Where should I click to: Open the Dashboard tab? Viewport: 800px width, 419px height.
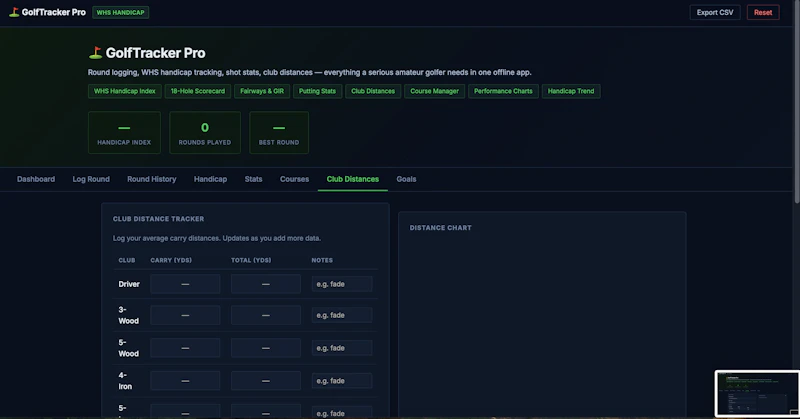[36, 179]
